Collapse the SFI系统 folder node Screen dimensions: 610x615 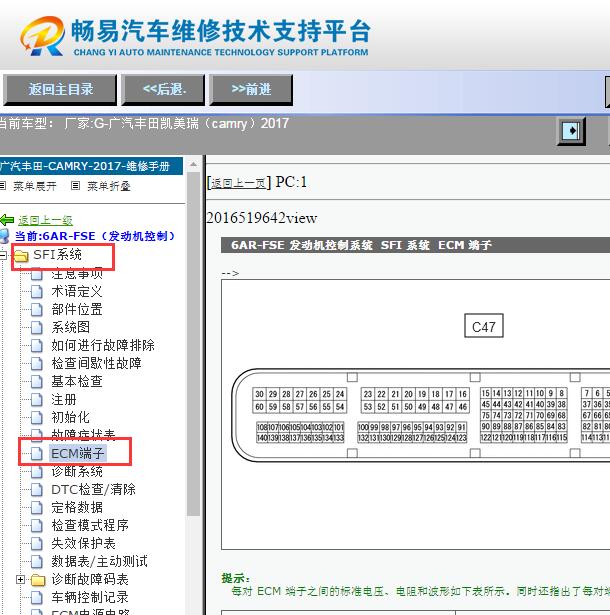pos(3,256)
